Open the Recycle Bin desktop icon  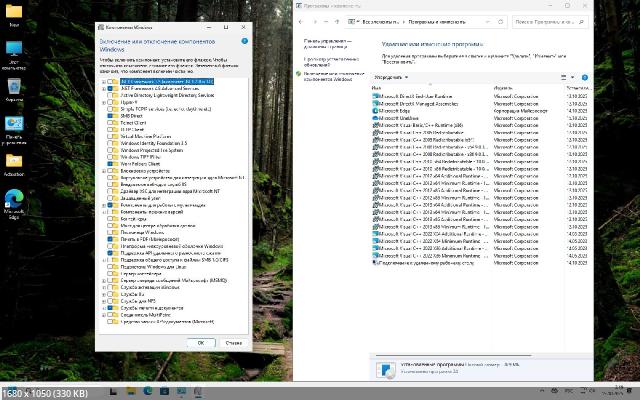[x=14, y=87]
